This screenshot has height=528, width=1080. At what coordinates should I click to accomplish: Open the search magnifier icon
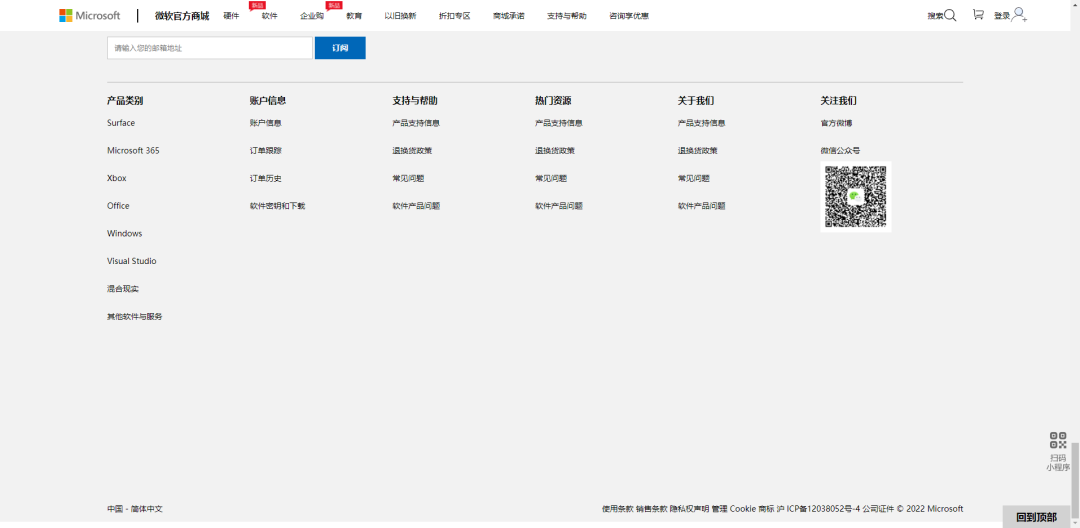click(x=951, y=15)
